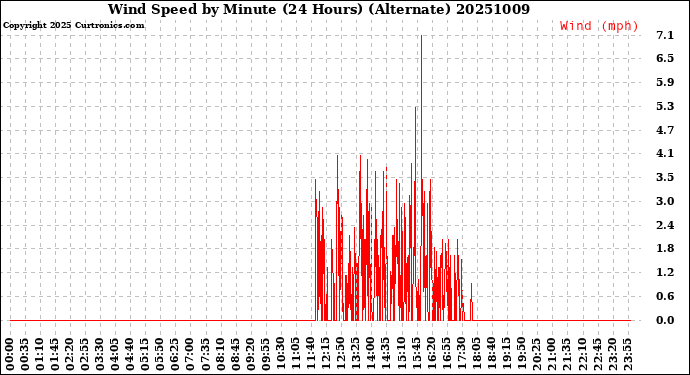Click the 22:45 time axis label
Screen dimensions: 690x375
tap(597, 355)
